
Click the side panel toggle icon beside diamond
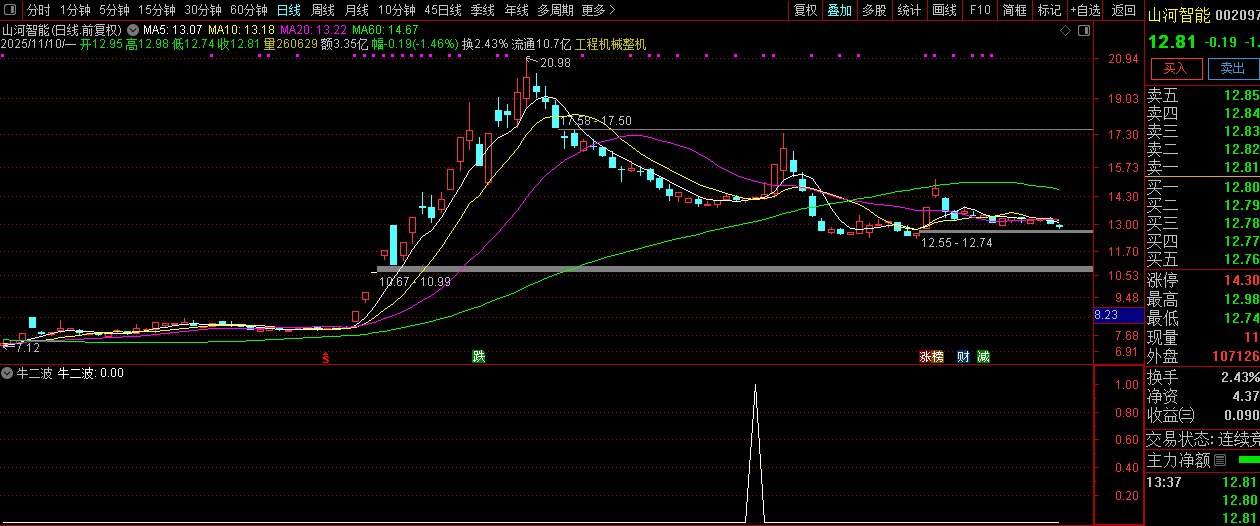pyautogui.click(x=1084, y=31)
